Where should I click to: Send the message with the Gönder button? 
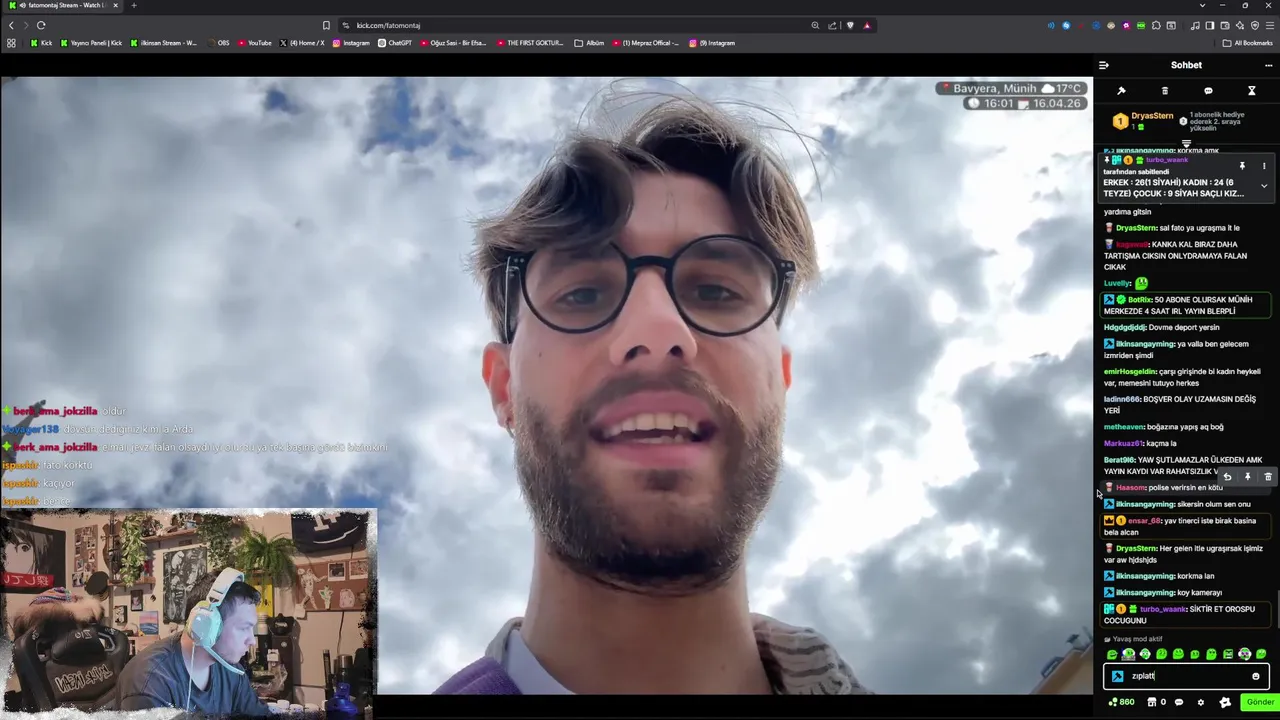click(1260, 702)
